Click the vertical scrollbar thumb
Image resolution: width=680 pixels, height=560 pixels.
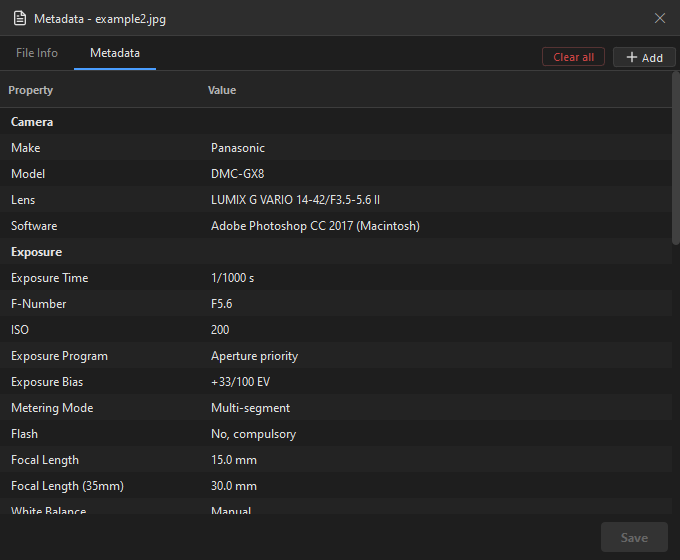(676, 158)
